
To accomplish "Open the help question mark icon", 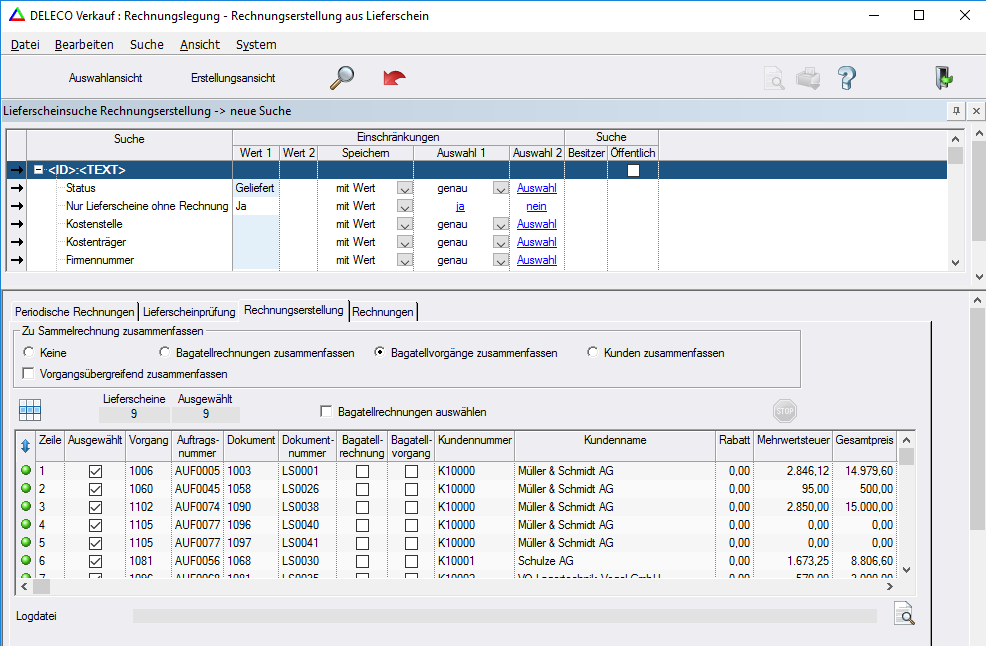I will pos(847,78).
